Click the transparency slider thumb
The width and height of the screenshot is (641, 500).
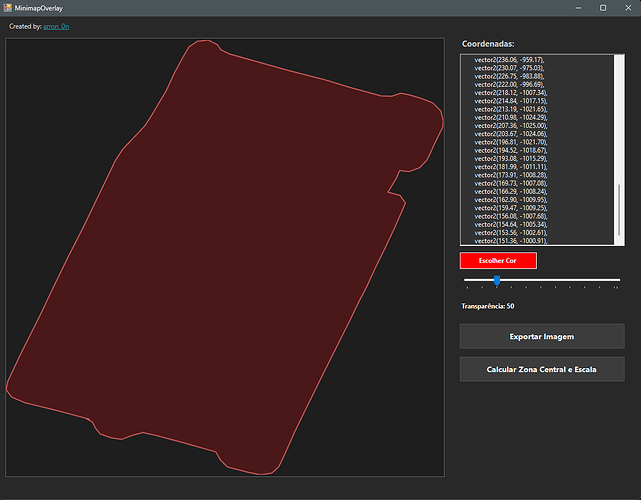click(x=497, y=280)
